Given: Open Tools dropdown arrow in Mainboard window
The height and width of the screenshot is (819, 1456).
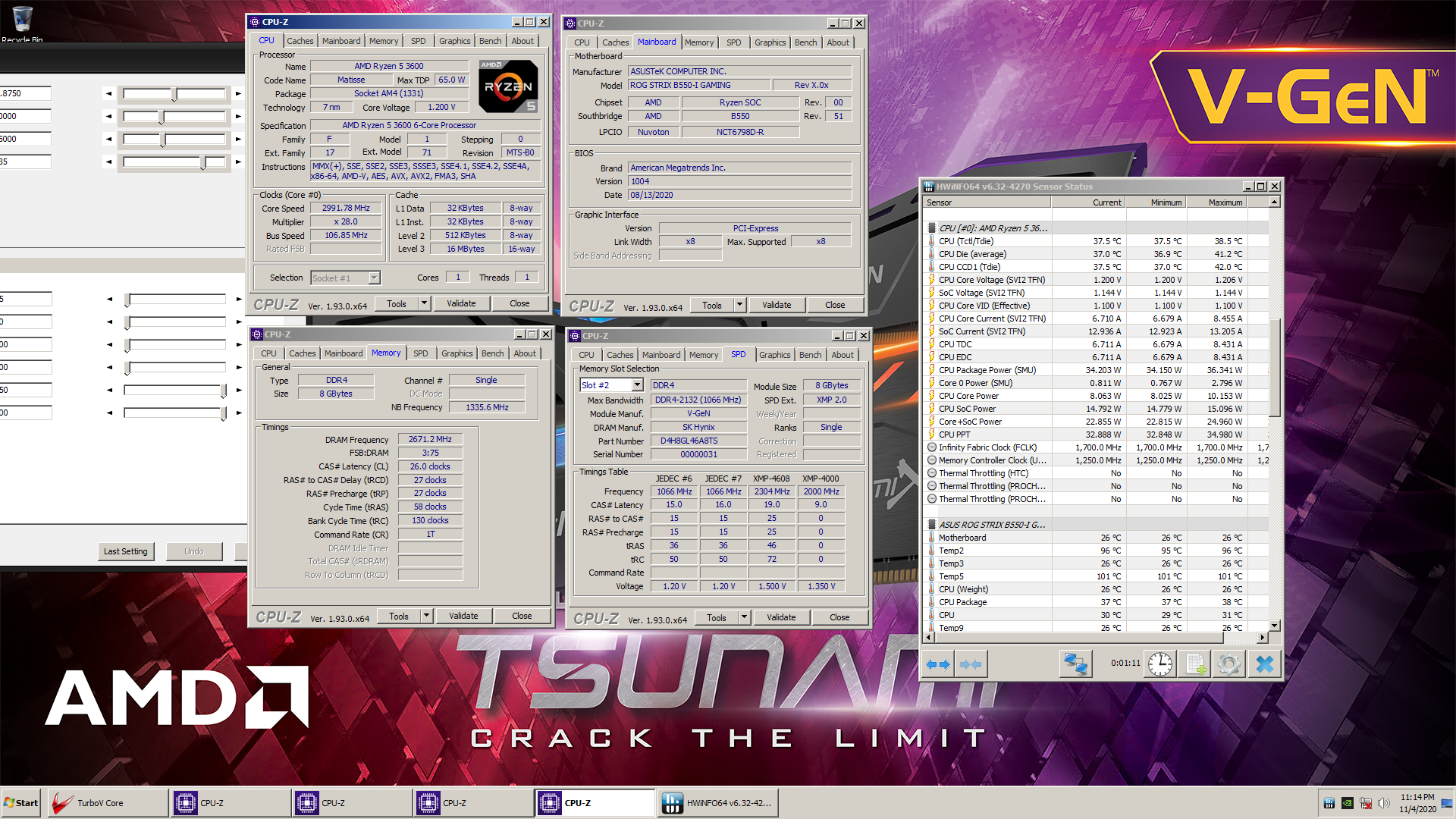Looking at the screenshot, I should point(740,305).
